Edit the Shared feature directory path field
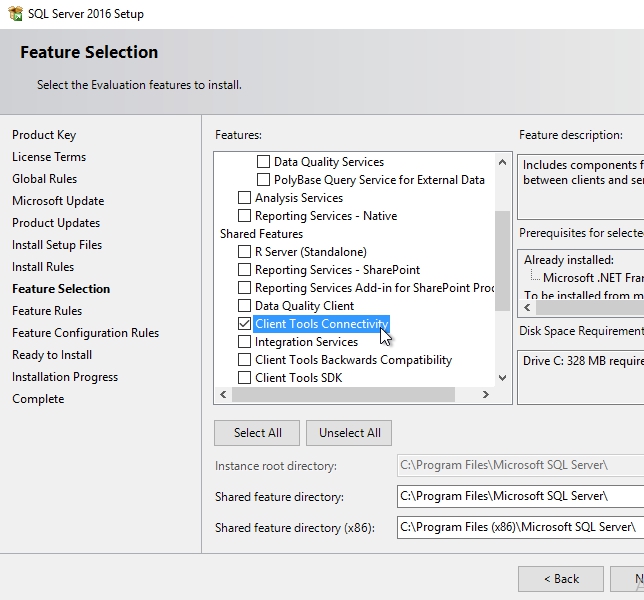The height and width of the screenshot is (600, 644). (520, 497)
